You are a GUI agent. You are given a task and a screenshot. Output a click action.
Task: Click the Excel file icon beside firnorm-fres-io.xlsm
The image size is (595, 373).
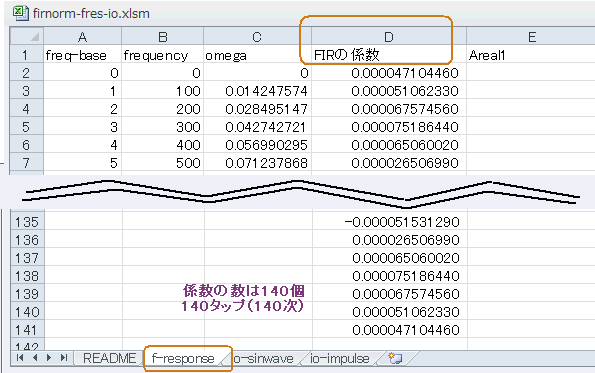point(20,13)
